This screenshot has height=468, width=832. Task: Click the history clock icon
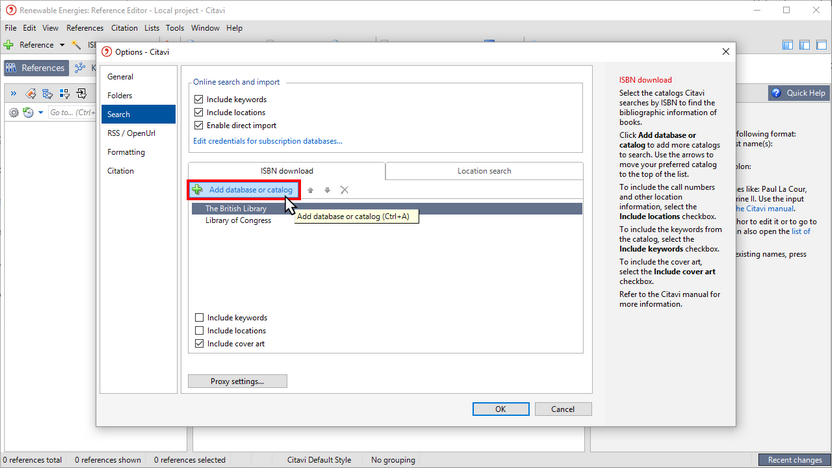tap(28, 112)
